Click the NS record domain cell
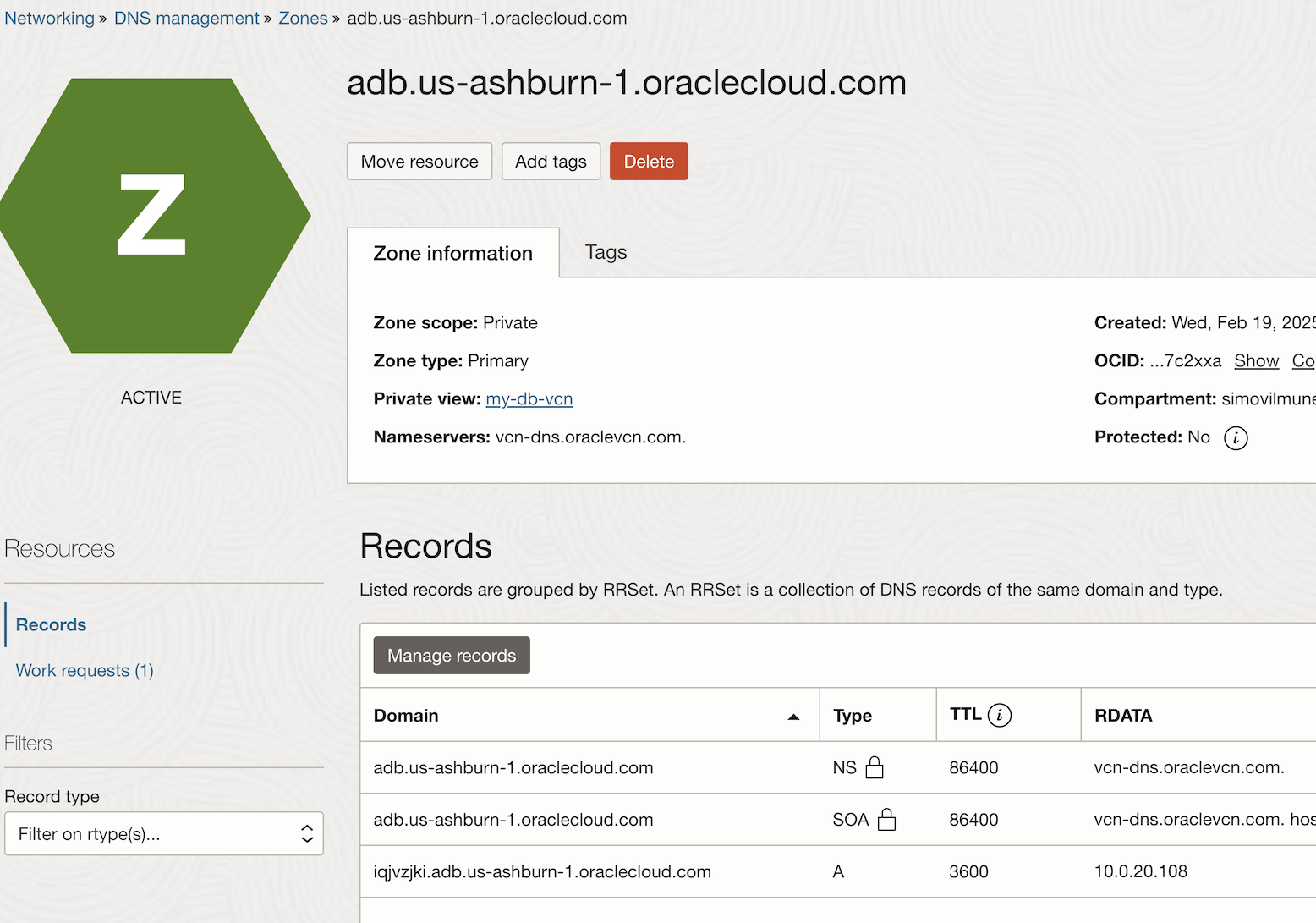The width and height of the screenshot is (1316, 923). [513, 767]
